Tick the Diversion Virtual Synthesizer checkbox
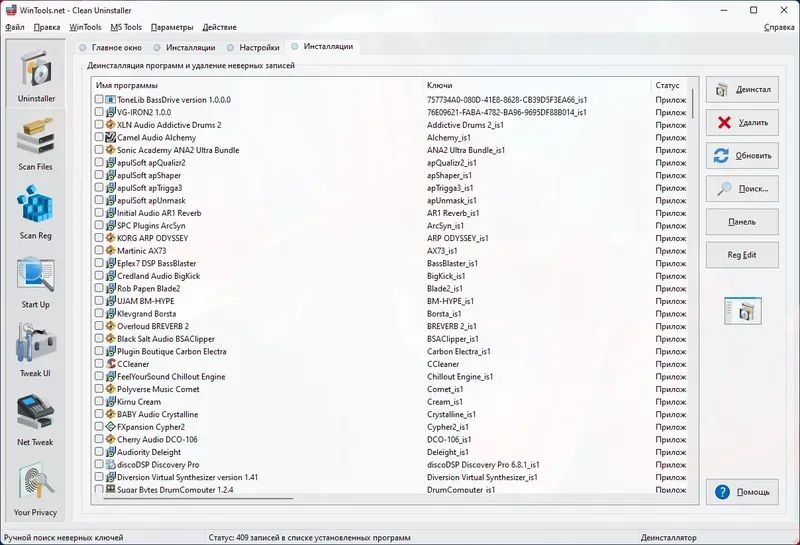 tap(99, 477)
